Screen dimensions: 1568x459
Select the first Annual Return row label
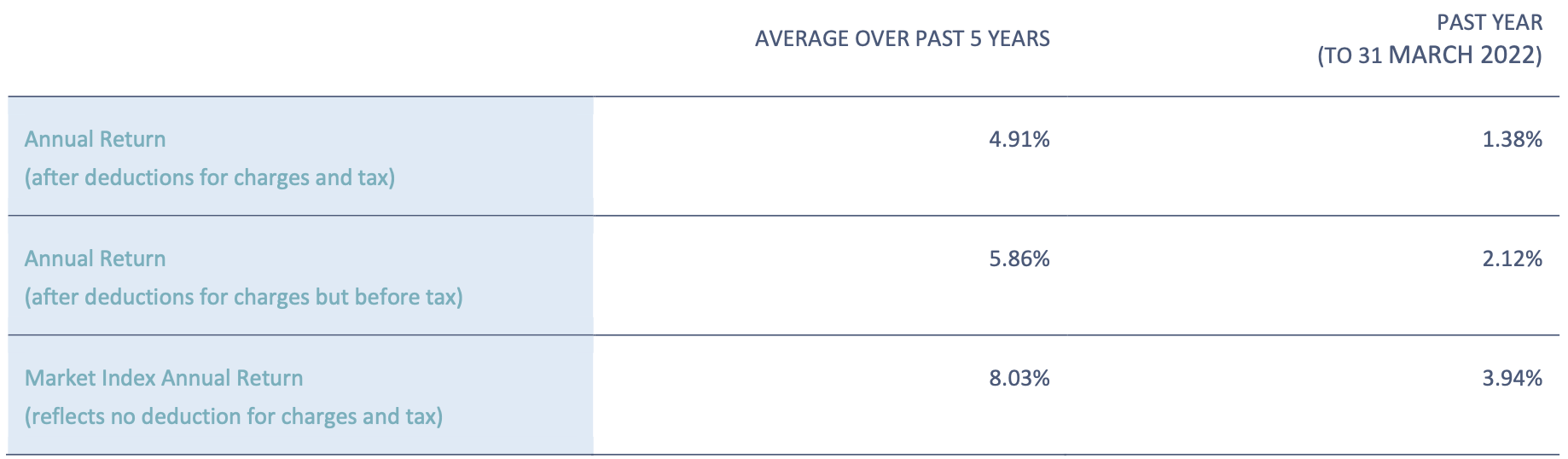[x=96, y=139]
